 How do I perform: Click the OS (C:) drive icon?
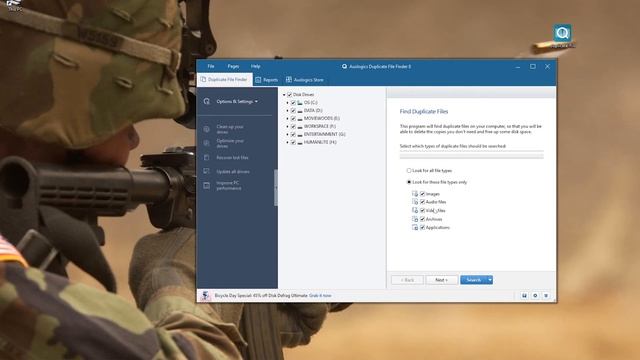[300, 102]
